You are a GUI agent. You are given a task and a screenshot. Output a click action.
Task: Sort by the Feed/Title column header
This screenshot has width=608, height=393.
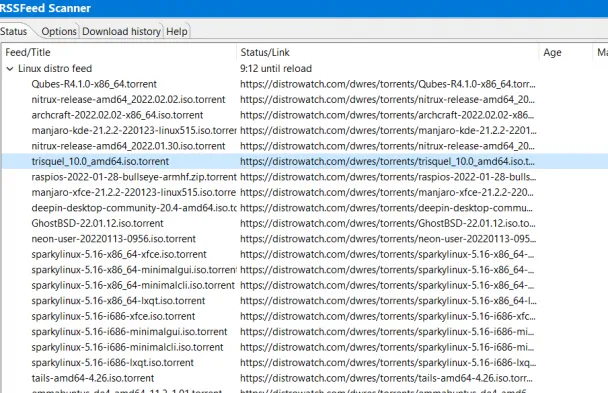pos(119,52)
